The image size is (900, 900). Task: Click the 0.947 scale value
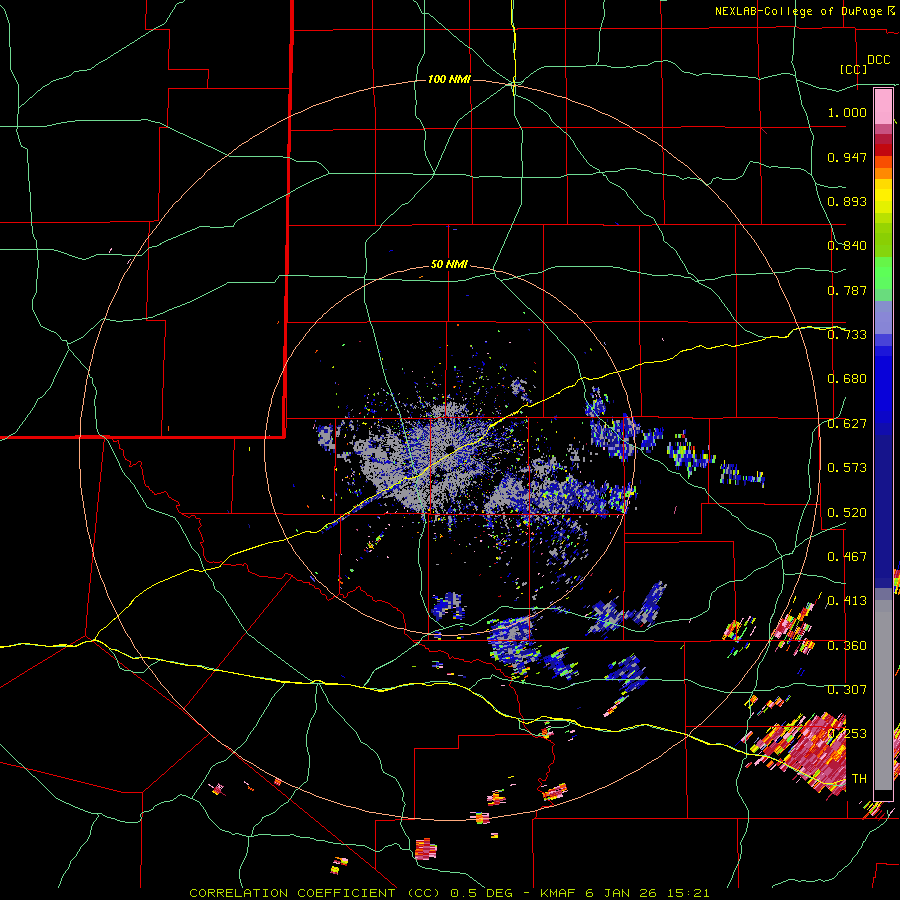[x=847, y=157]
